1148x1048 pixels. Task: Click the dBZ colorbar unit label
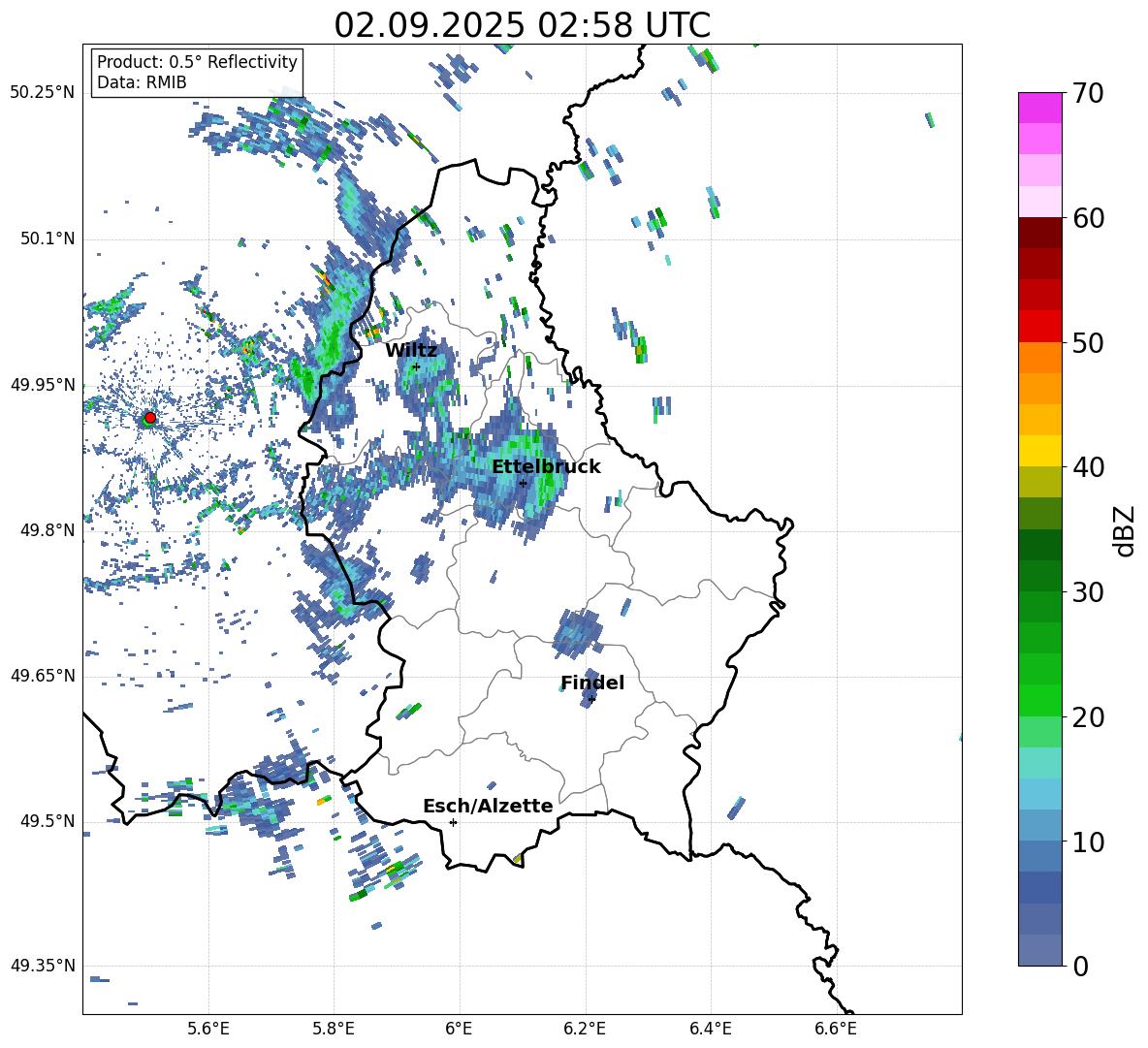coord(1126,530)
